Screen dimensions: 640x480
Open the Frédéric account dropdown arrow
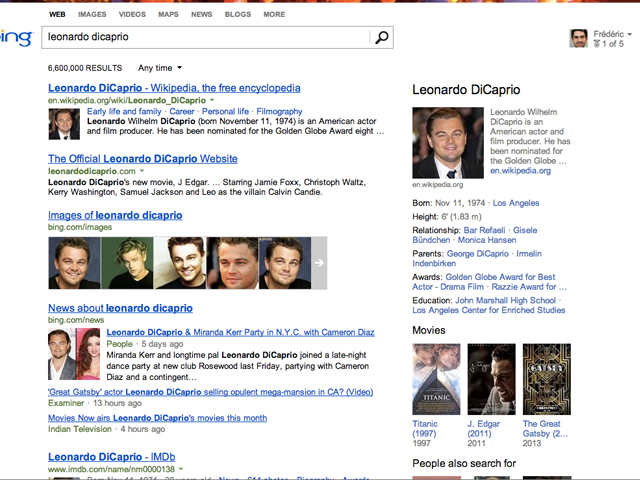(629, 34)
